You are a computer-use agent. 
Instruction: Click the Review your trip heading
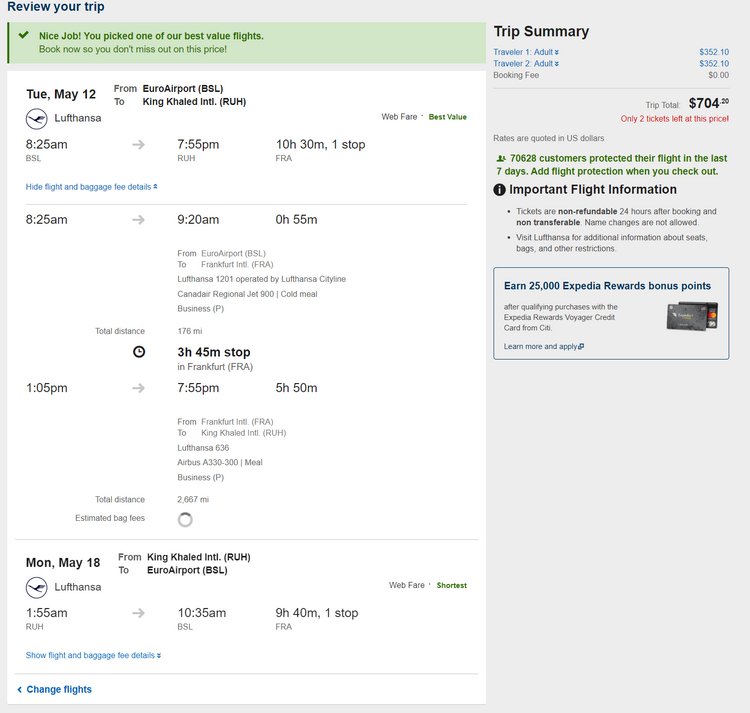[x=56, y=7]
